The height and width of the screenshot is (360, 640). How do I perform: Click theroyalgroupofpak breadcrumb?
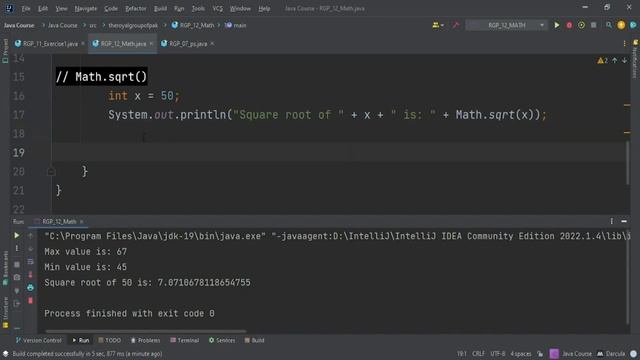tap(133, 25)
